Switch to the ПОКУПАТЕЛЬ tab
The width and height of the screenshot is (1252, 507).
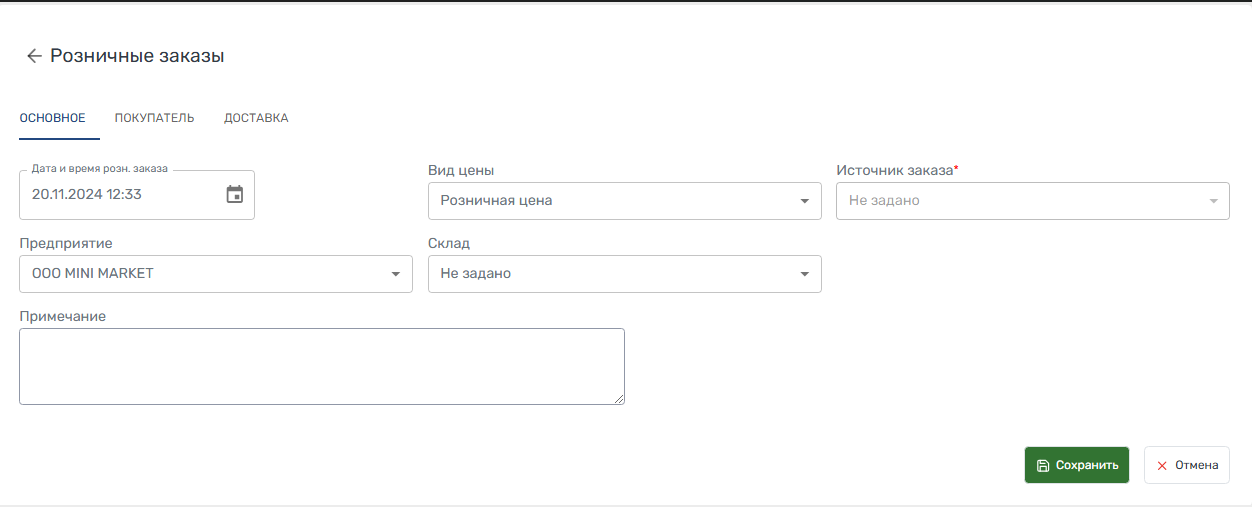pyautogui.click(x=154, y=118)
